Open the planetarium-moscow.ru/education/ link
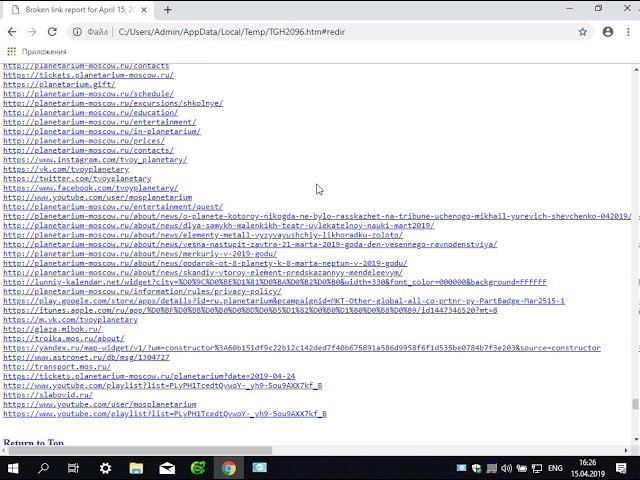The image size is (640, 480). (x=91, y=113)
